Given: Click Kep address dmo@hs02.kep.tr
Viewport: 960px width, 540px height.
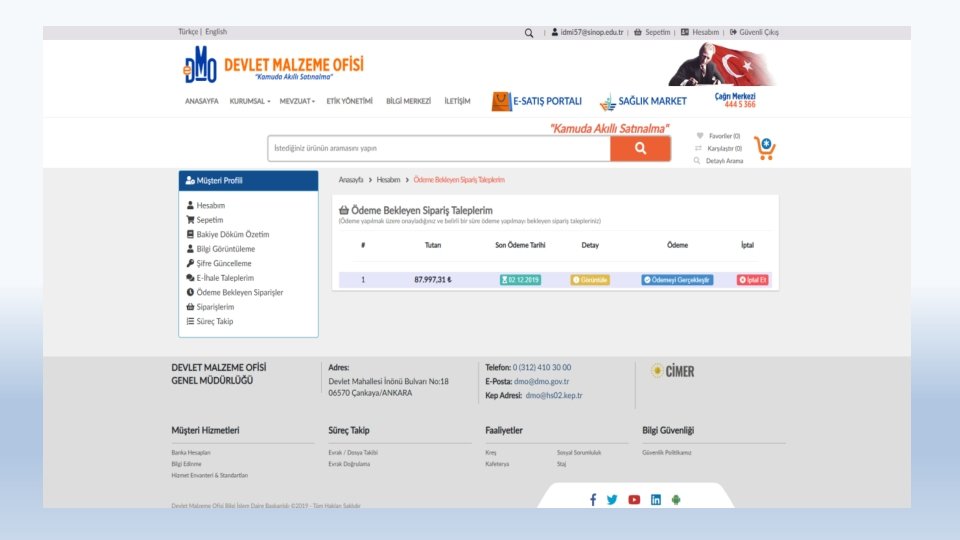Looking at the screenshot, I should [554, 396].
